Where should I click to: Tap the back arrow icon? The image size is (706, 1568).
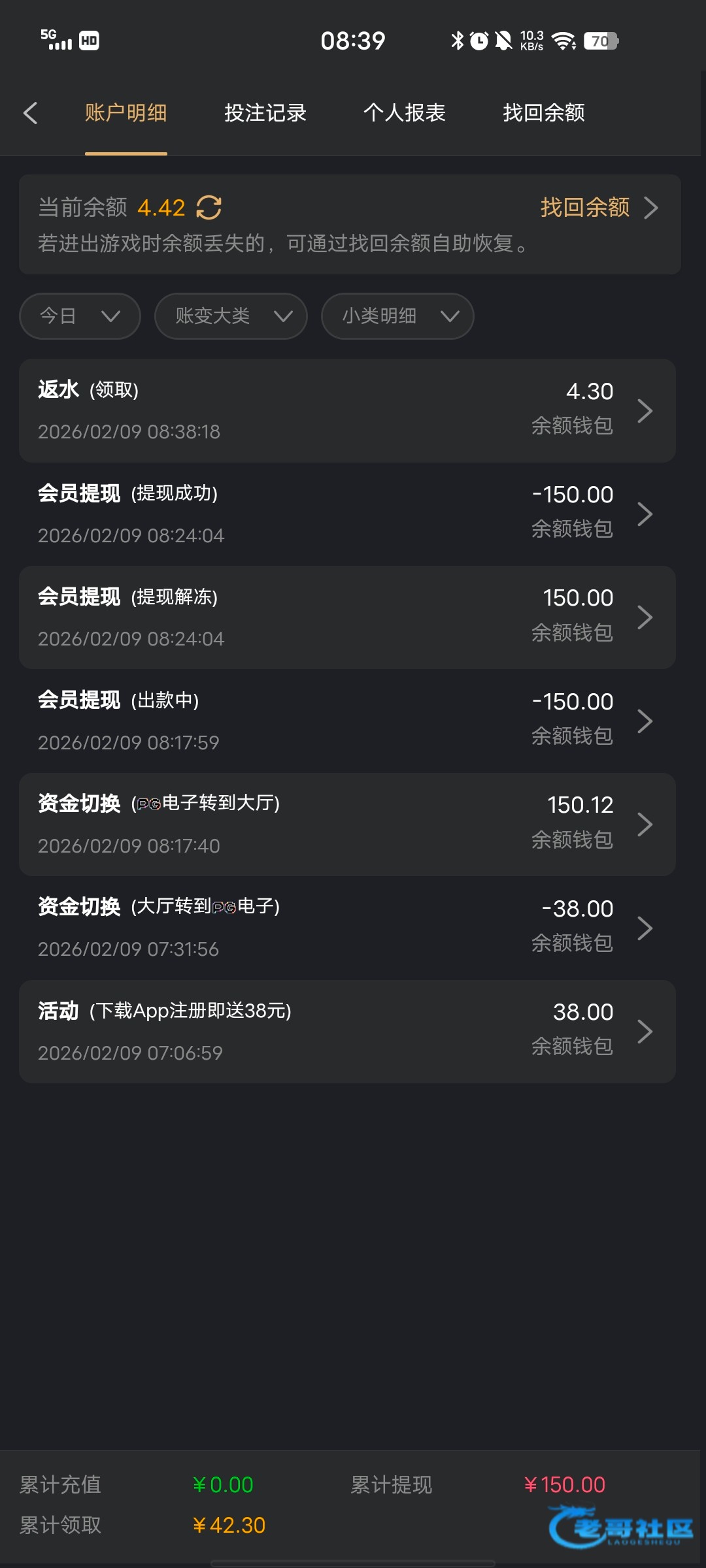coord(30,113)
